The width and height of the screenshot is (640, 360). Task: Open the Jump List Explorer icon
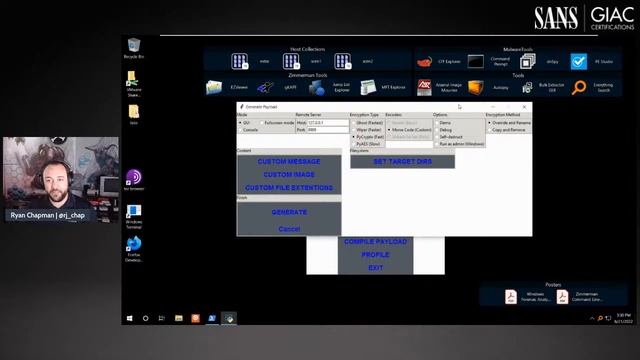(x=317, y=87)
